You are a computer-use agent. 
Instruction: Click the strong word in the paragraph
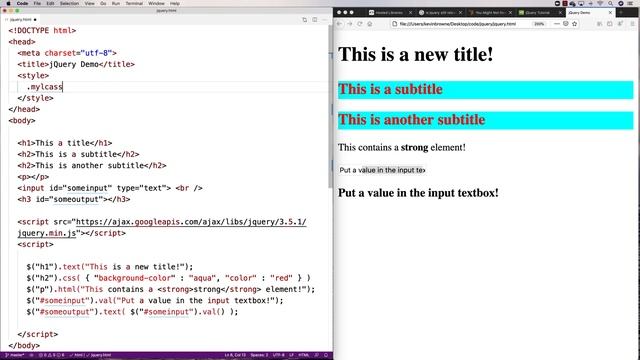pyautogui.click(x=414, y=147)
